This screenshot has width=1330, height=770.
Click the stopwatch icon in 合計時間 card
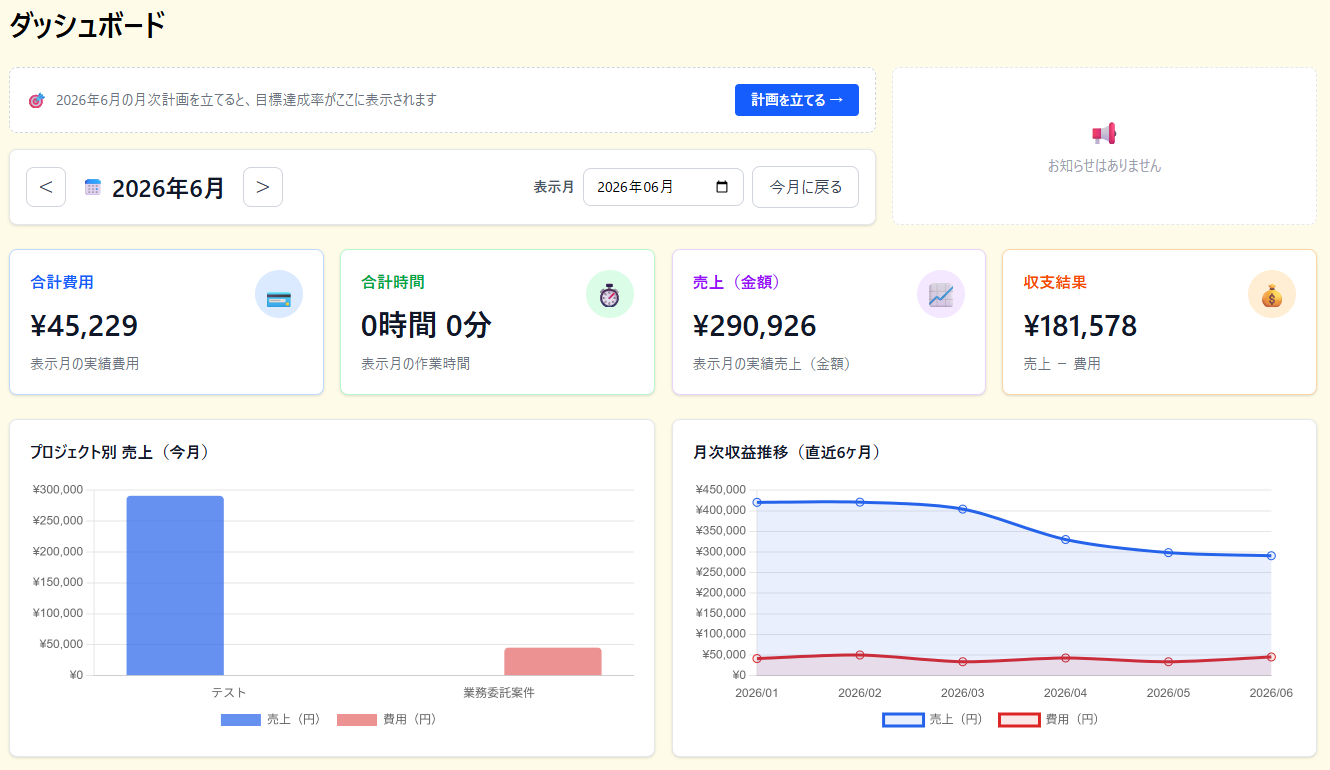coord(610,295)
